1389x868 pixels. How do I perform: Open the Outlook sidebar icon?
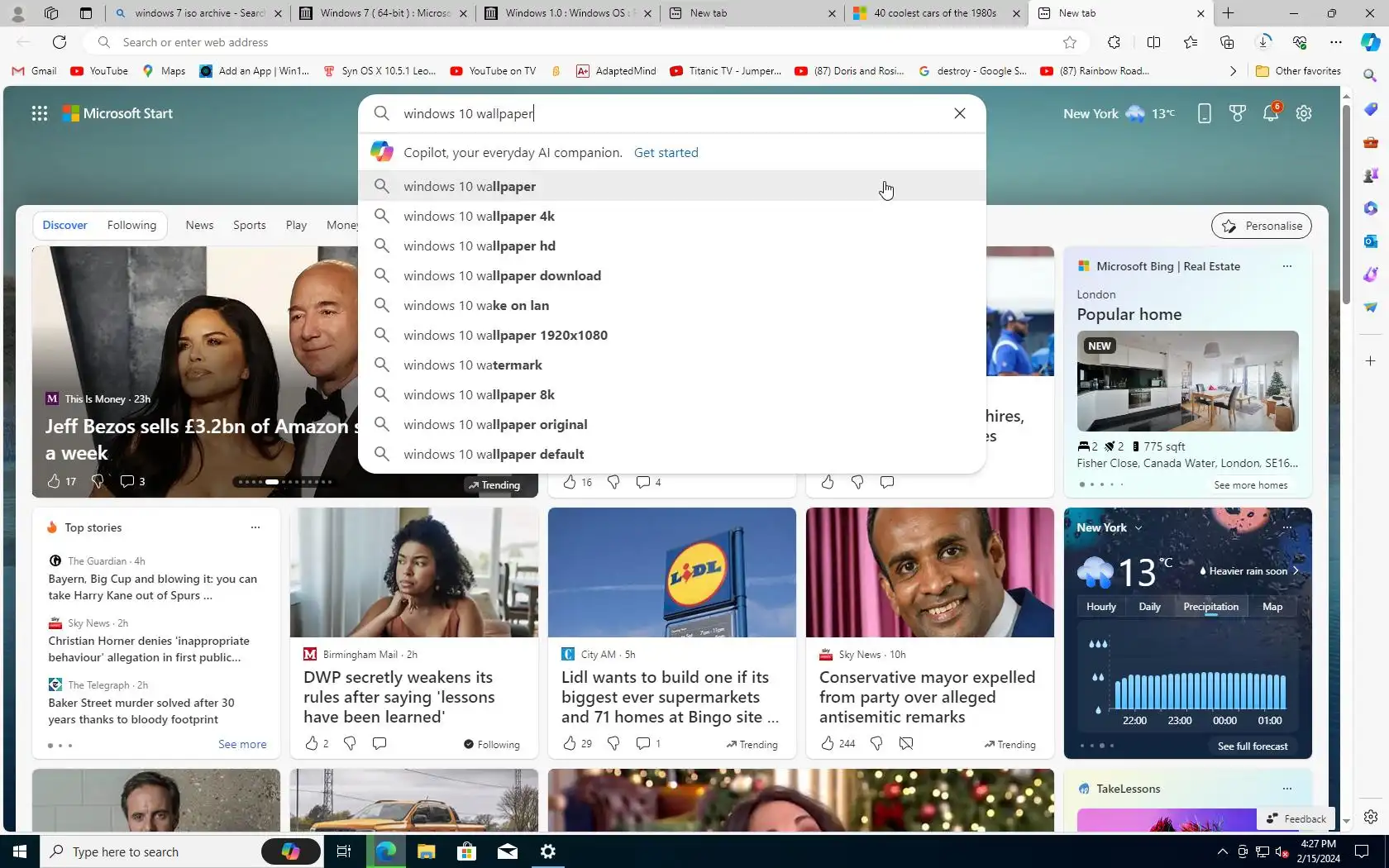pos(1370,241)
